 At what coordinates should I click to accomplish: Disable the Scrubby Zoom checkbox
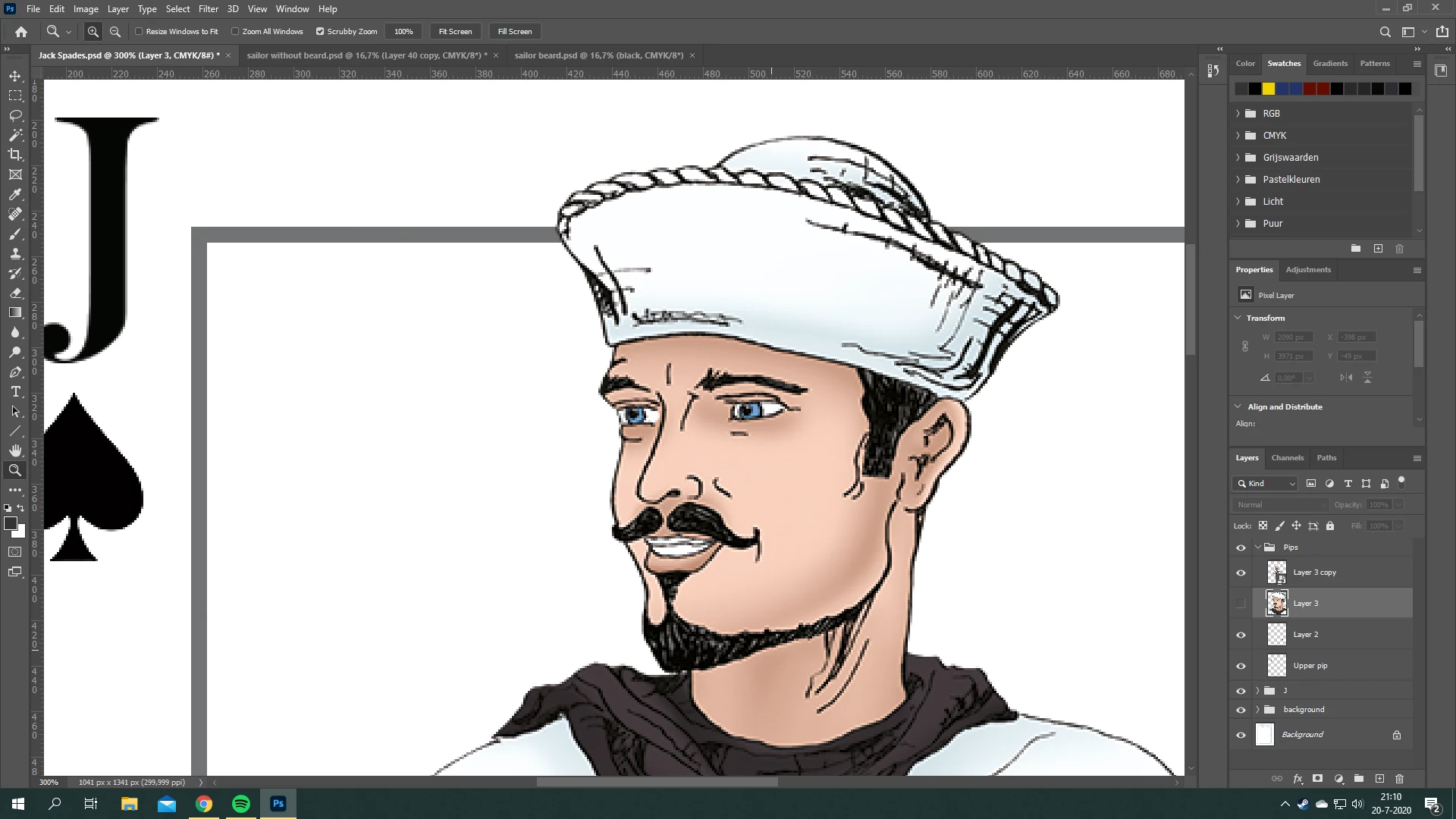(x=320, y=32)
